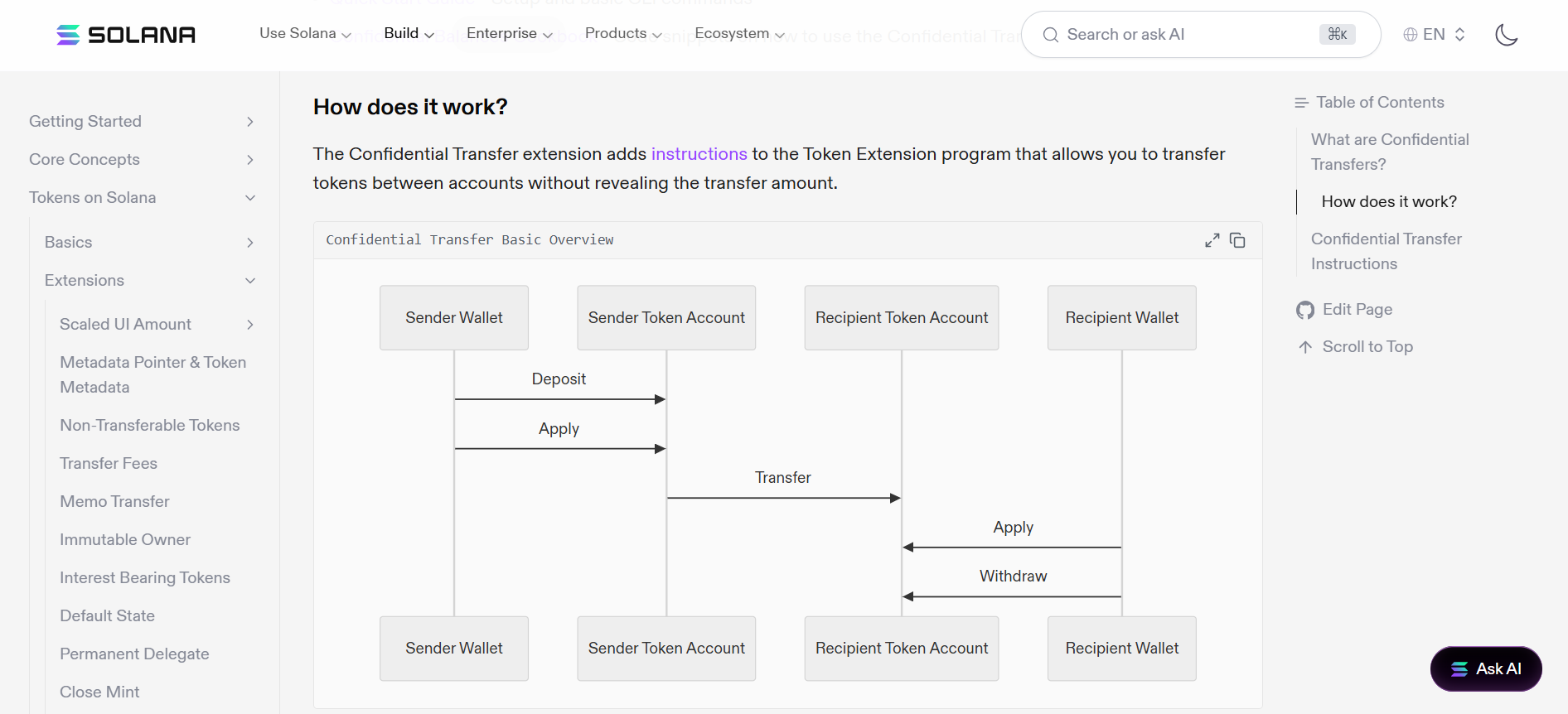Open Core Concepts in the sidebar
The width and height of the screenshot is (1568, 714).
85,160
